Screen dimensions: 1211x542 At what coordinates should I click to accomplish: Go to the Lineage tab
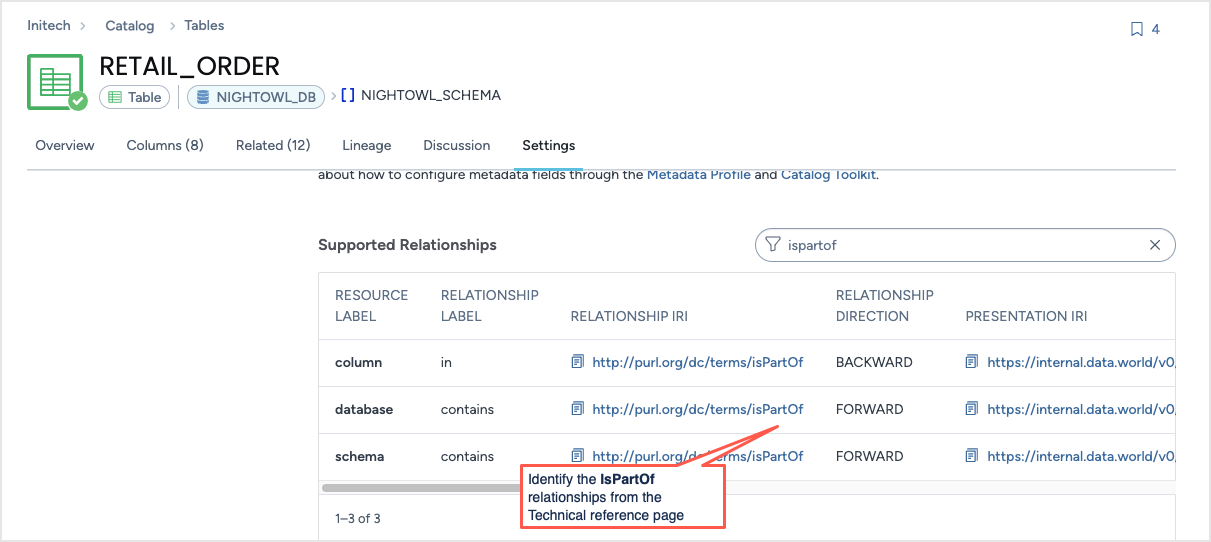click(x=367, y=146)
